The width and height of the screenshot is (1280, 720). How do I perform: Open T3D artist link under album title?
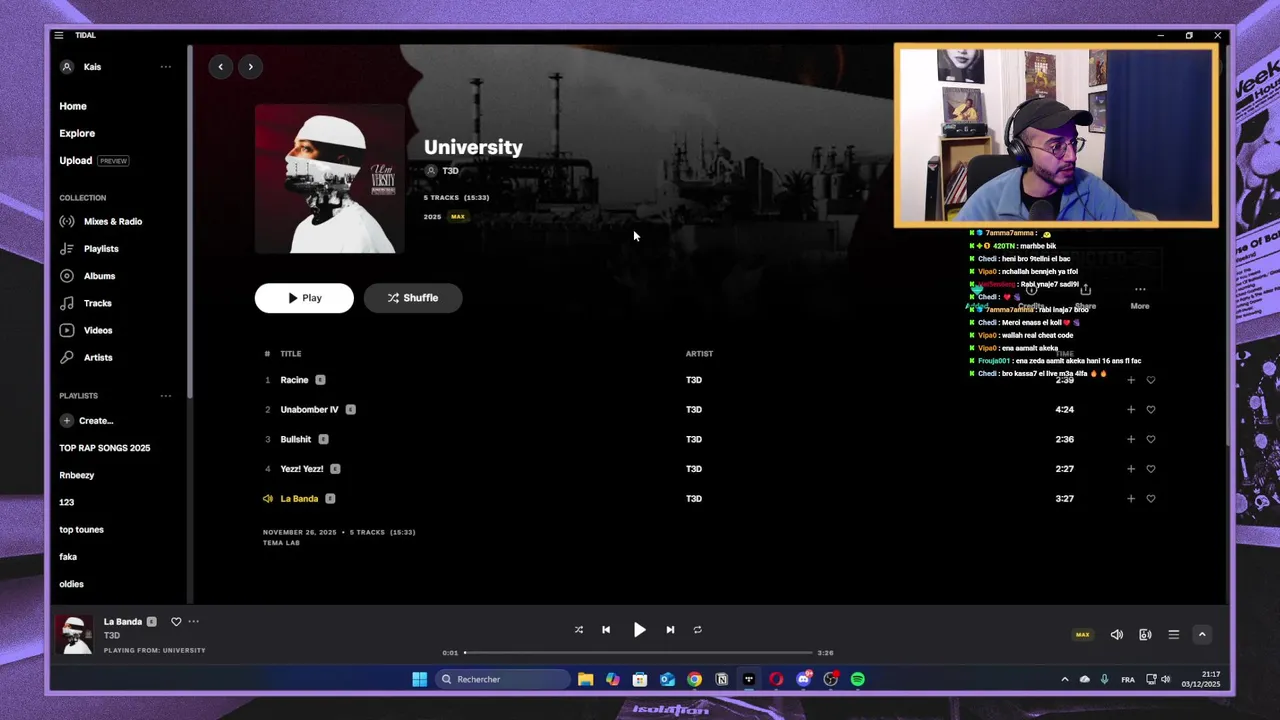[x=450, y=171]
